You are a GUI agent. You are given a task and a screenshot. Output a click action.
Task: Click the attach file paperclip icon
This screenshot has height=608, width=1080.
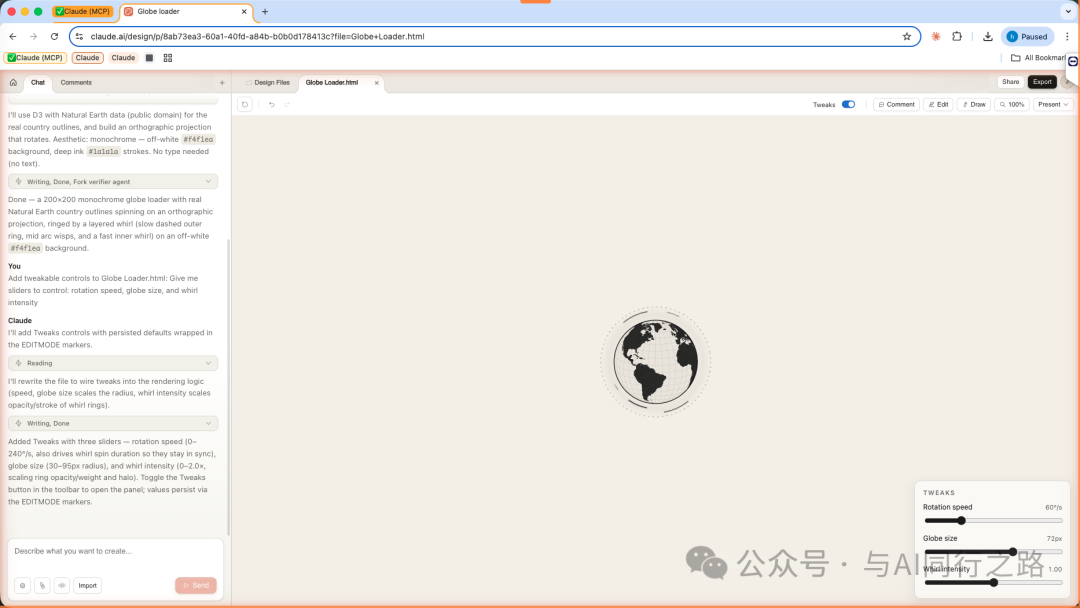click(42, 585)
